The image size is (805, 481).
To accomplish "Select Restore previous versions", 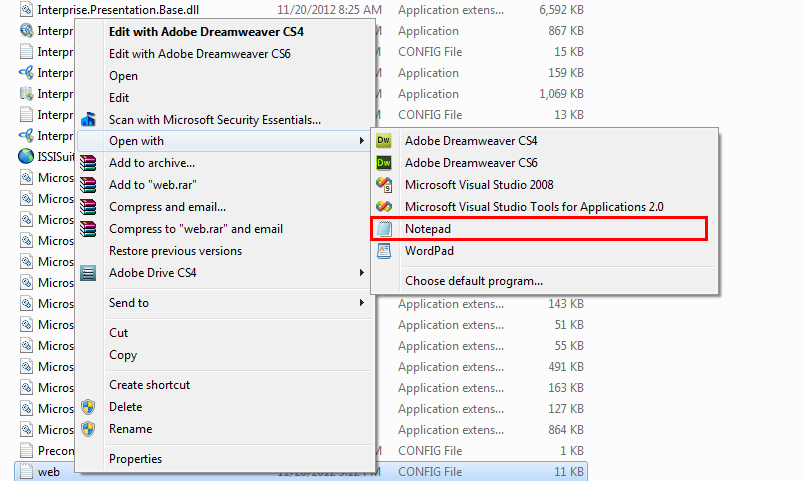I will click(x=175, y=251).
